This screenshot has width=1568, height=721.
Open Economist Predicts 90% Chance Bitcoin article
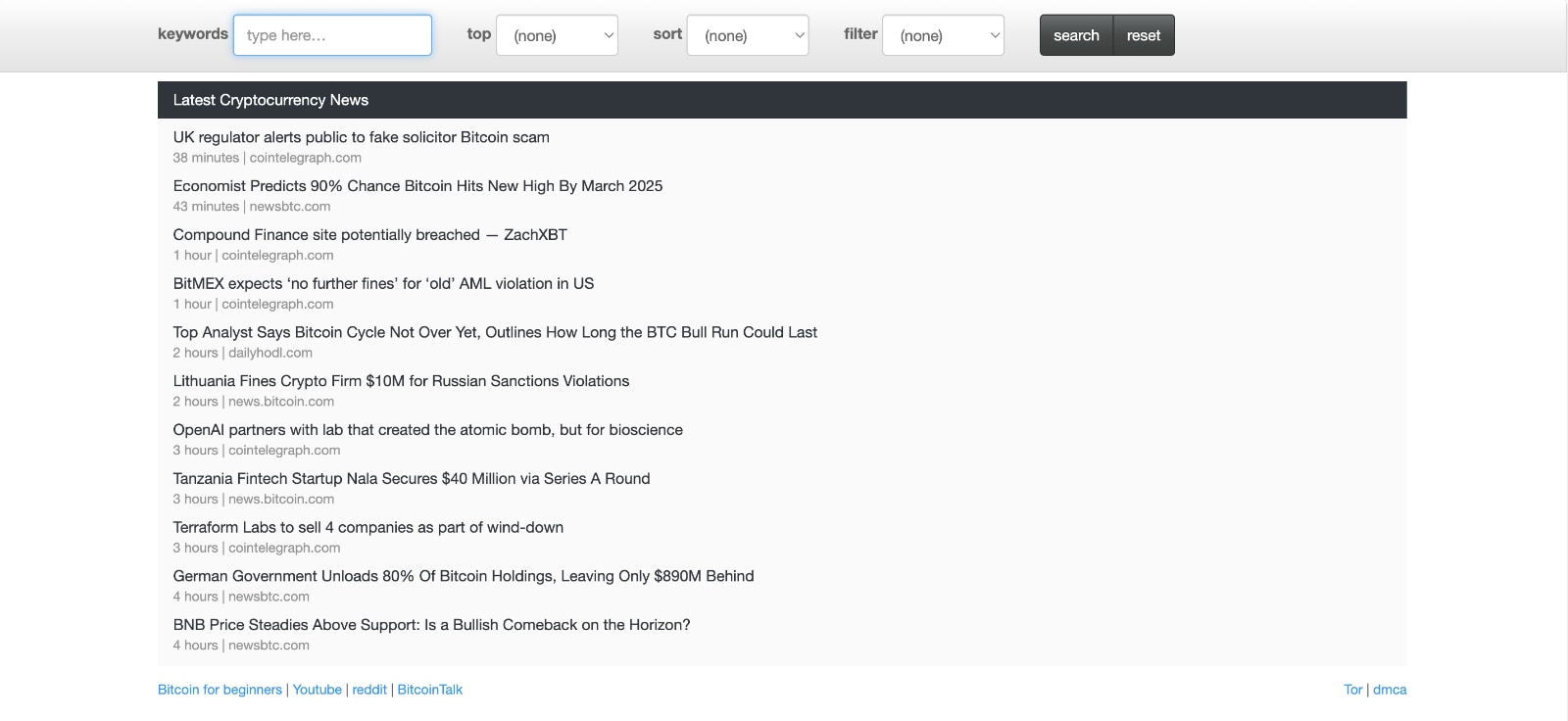[x=417, y=186]
